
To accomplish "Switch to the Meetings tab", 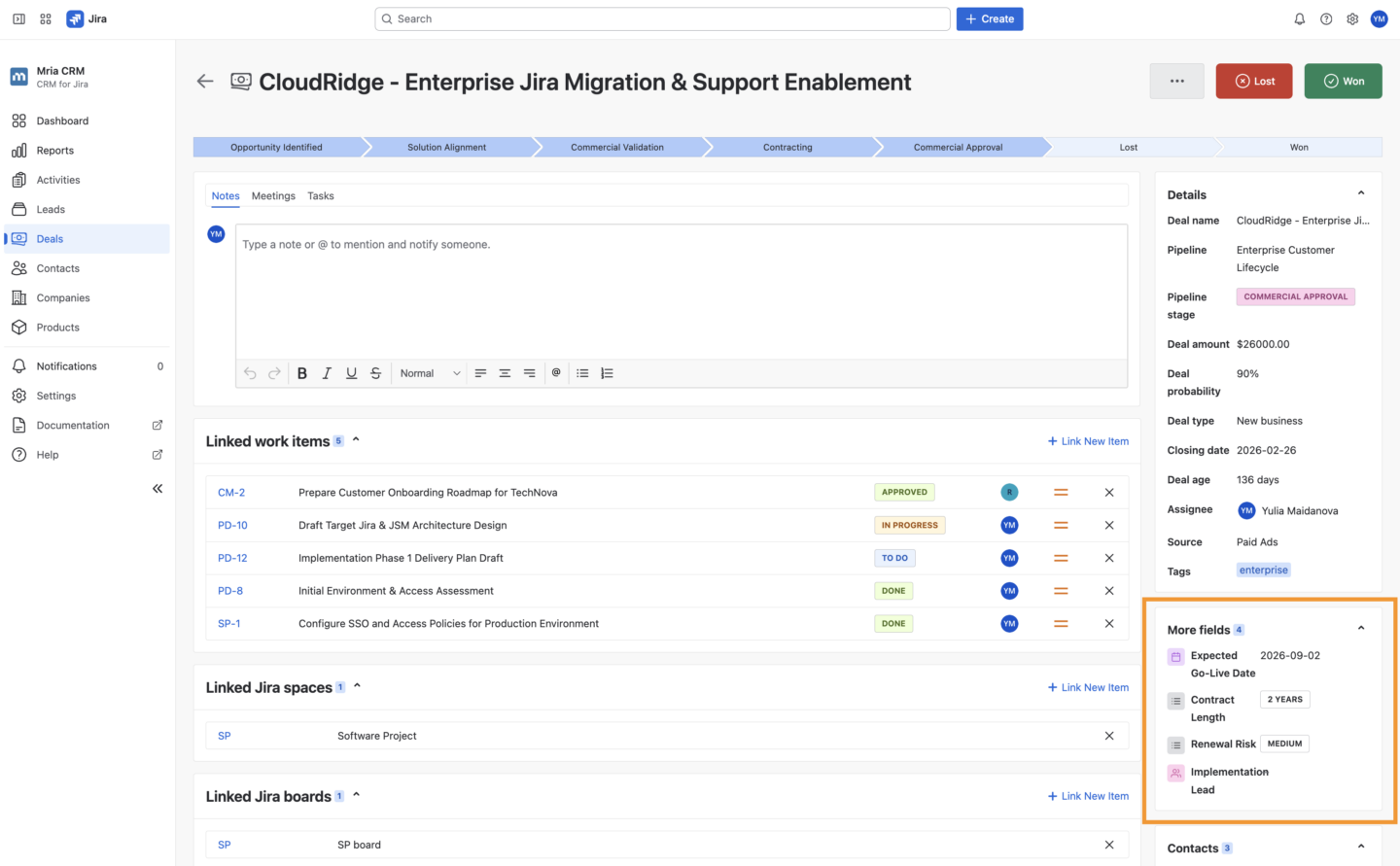I will pos(273,196).
